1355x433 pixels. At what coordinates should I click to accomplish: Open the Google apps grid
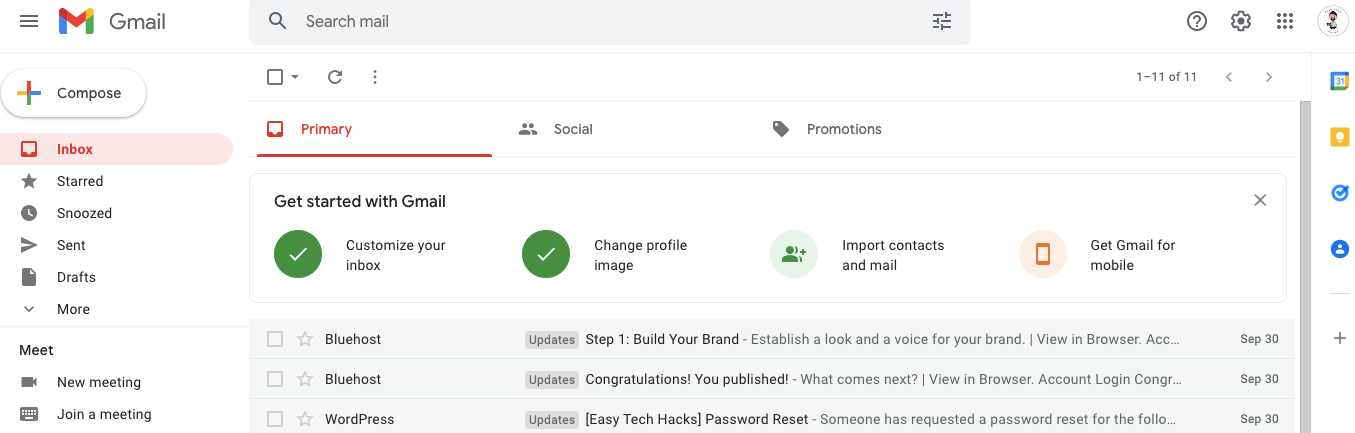click(1286, 21)
